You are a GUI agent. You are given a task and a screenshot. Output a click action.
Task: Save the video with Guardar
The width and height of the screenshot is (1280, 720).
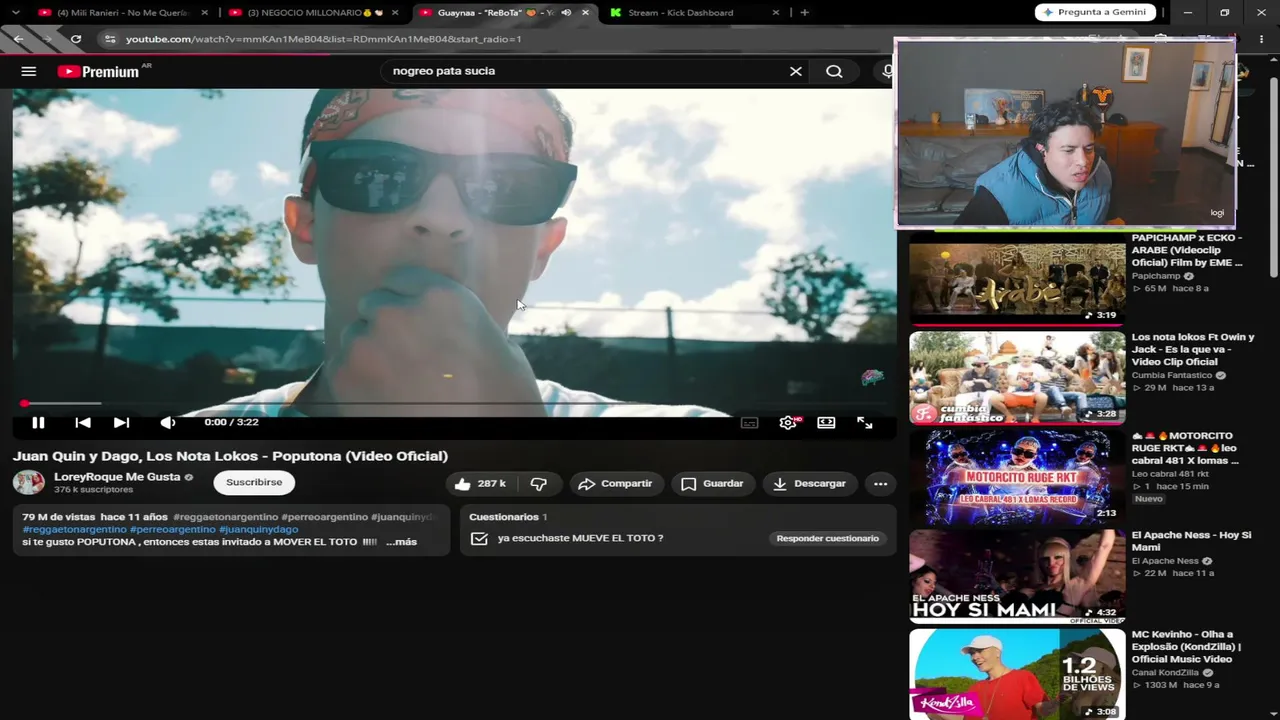[x=712, y=484]
